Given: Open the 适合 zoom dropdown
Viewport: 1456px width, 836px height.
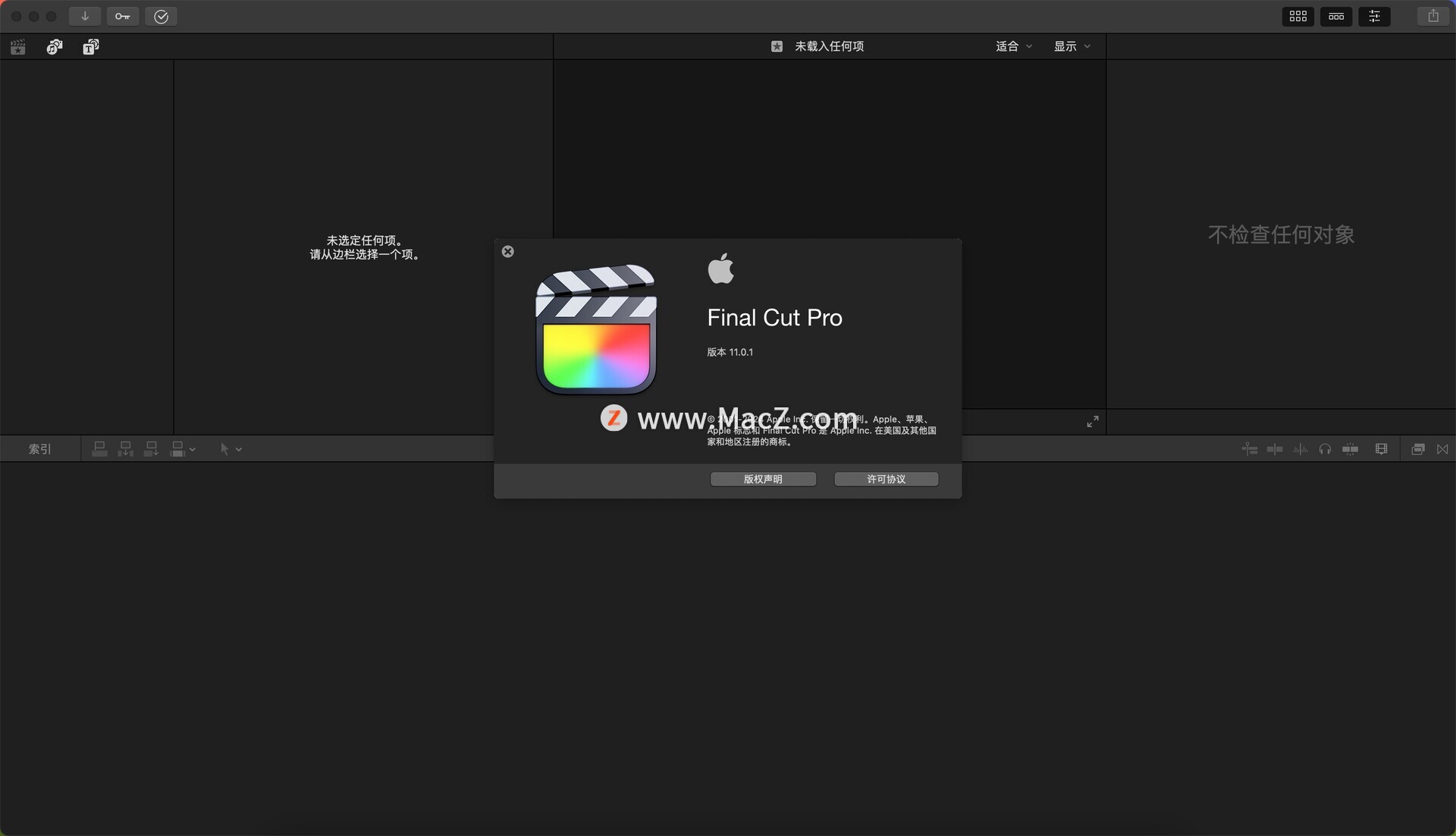Looking at the screenshot, I should tap(1014, 46).
